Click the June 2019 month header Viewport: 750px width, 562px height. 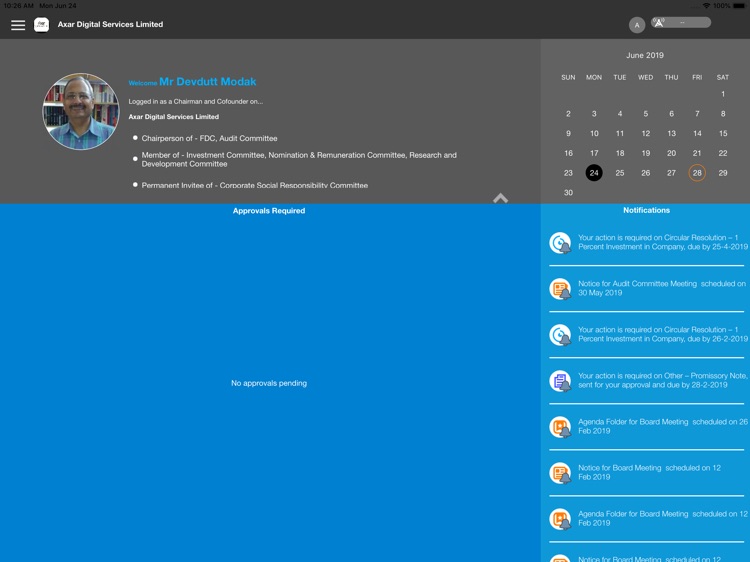coord(645,55)
